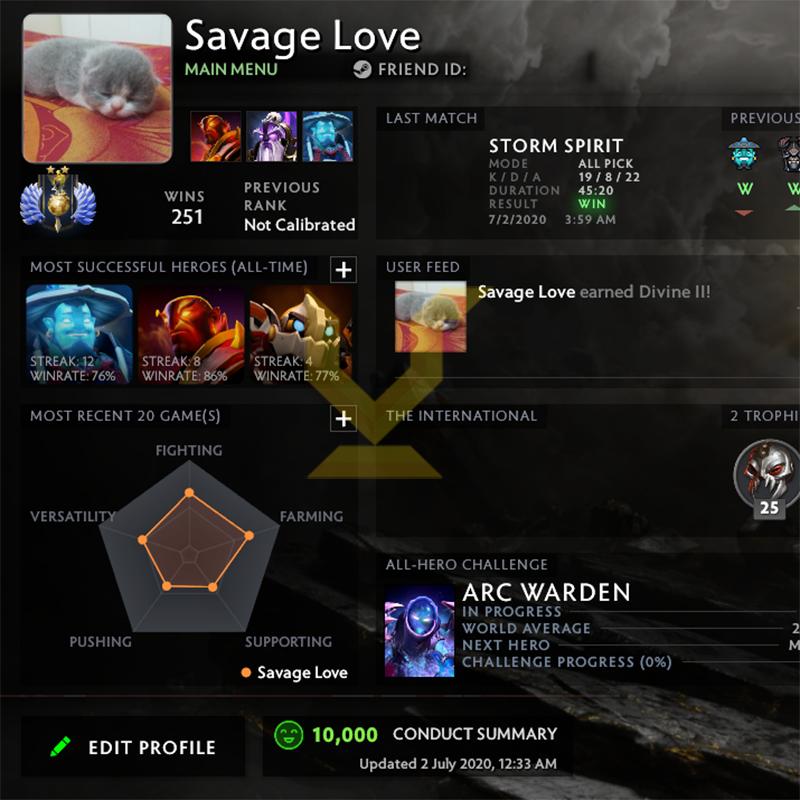Expand Most Successful Heroes with plus button
Screen dimensions: 800x800
(343, 269)
